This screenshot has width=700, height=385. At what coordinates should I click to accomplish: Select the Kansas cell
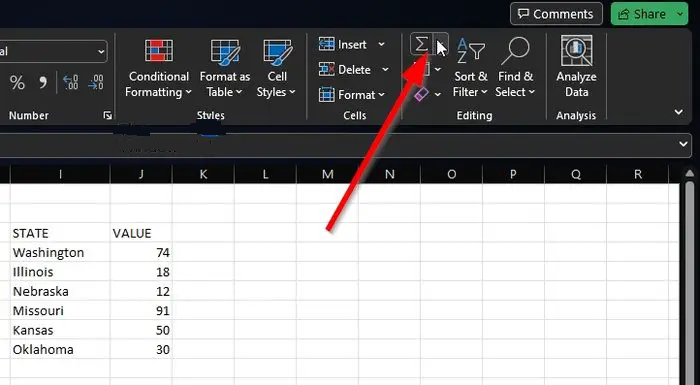pyautogui.click(x=60, y=330)
